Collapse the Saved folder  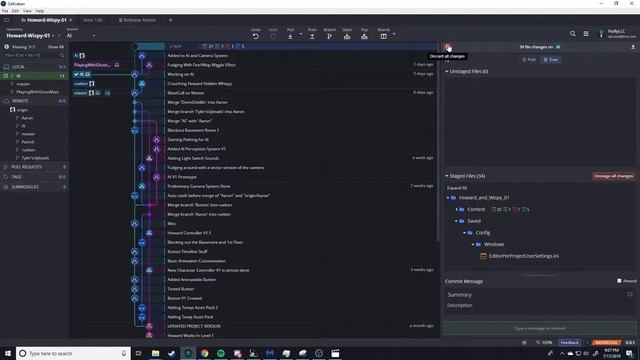click(456, 221)
